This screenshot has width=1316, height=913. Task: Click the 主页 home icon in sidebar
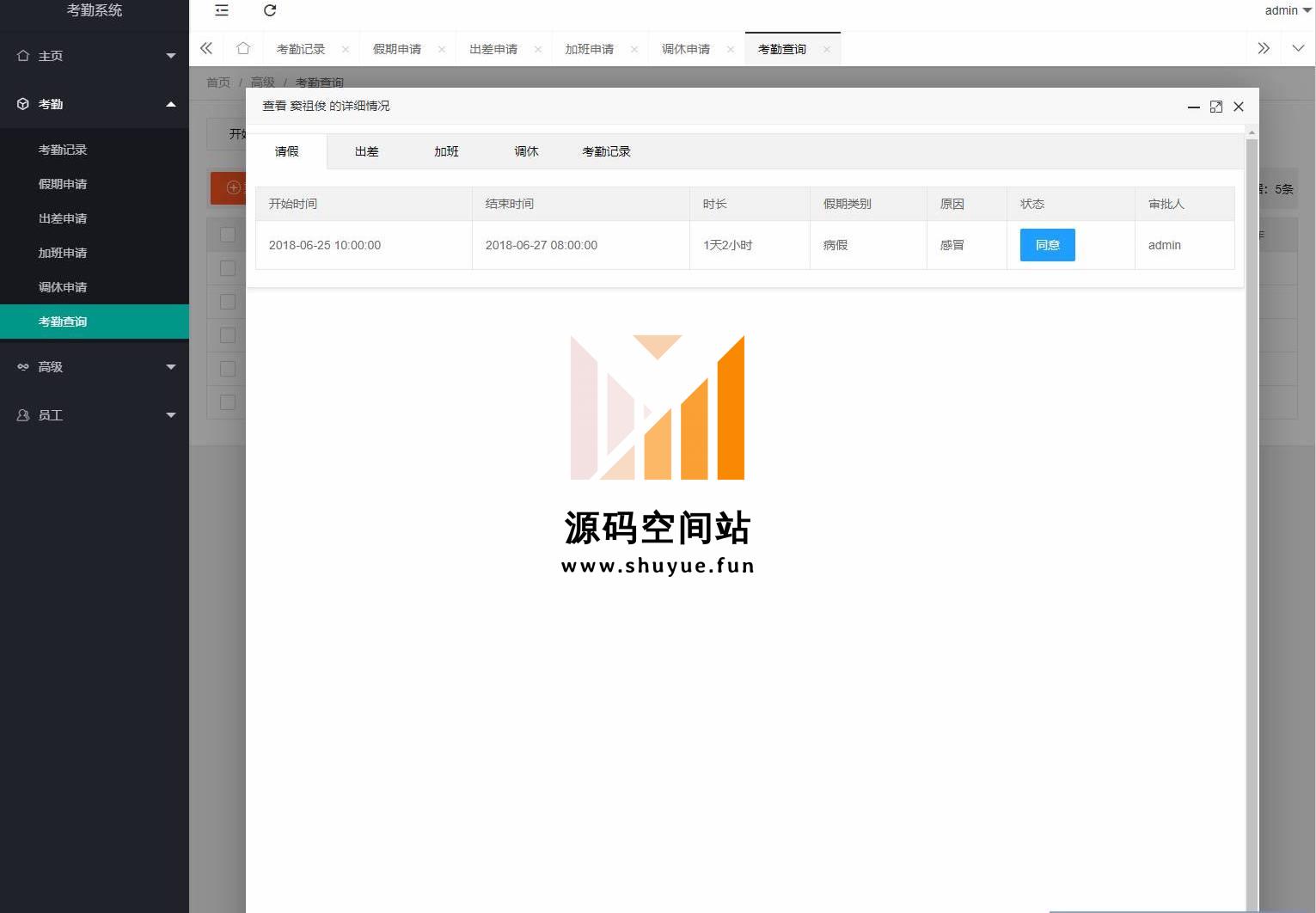click(23, 55)
